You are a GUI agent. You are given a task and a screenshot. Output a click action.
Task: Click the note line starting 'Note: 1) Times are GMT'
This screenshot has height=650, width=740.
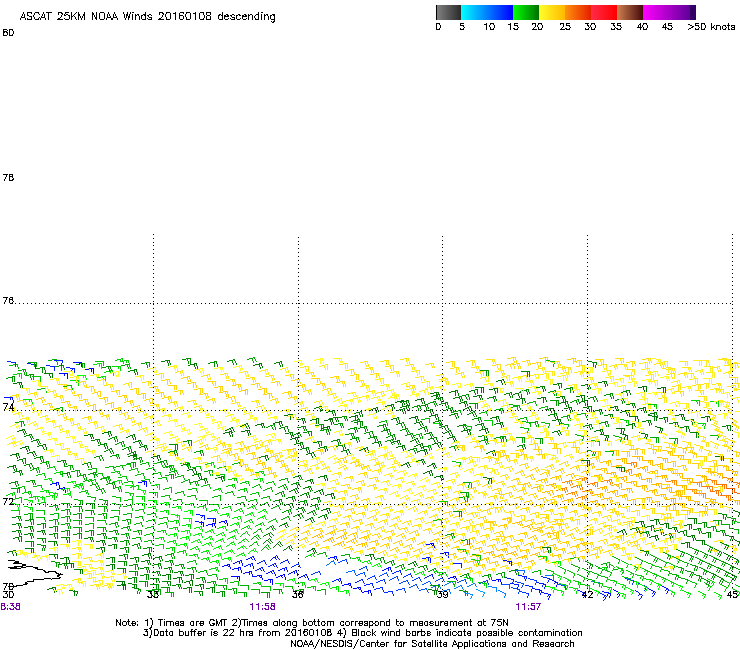pyautogui.click(x=311, y=623)
